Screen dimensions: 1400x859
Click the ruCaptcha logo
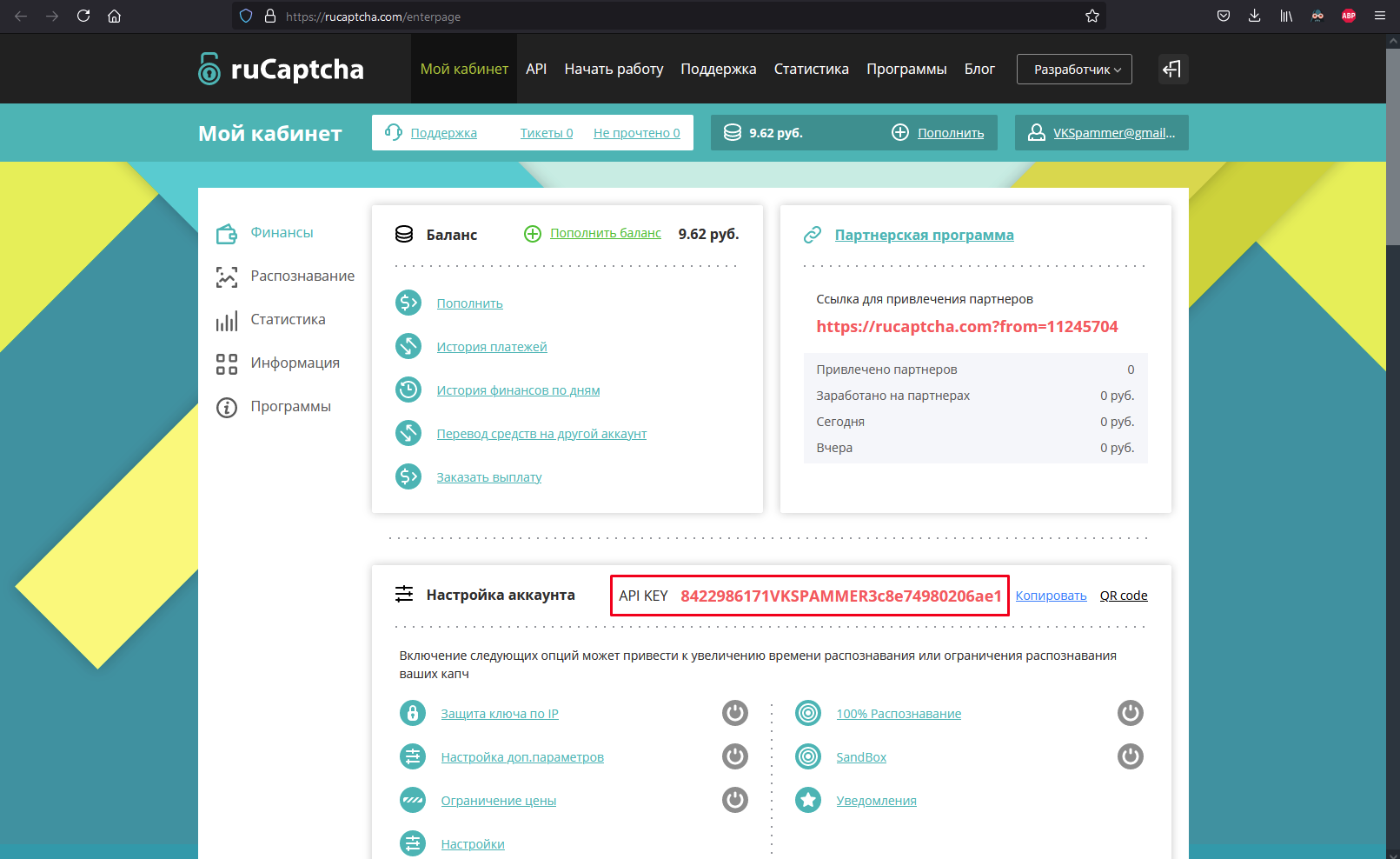[281, 69]
